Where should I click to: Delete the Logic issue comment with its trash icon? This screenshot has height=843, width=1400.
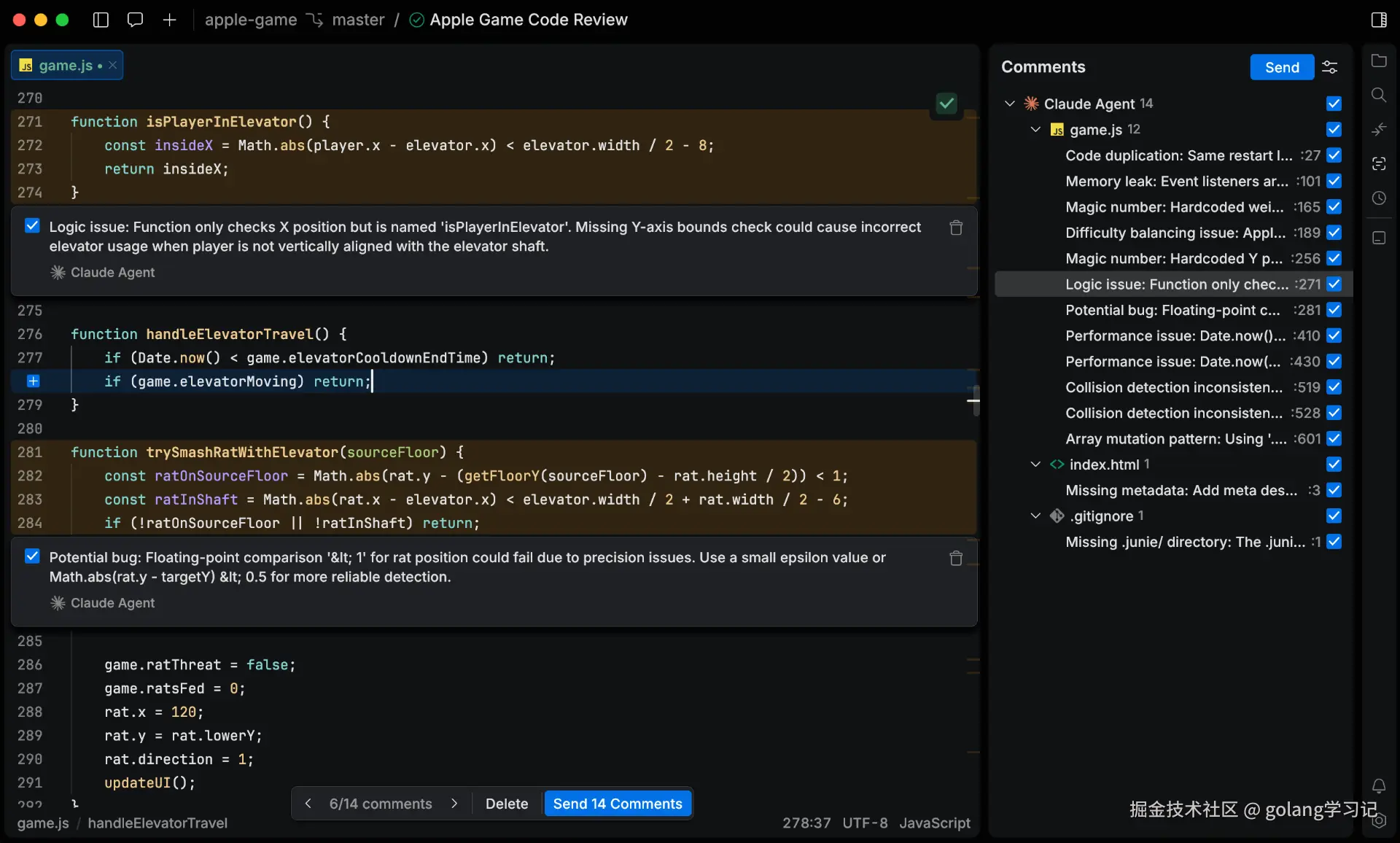956,228
